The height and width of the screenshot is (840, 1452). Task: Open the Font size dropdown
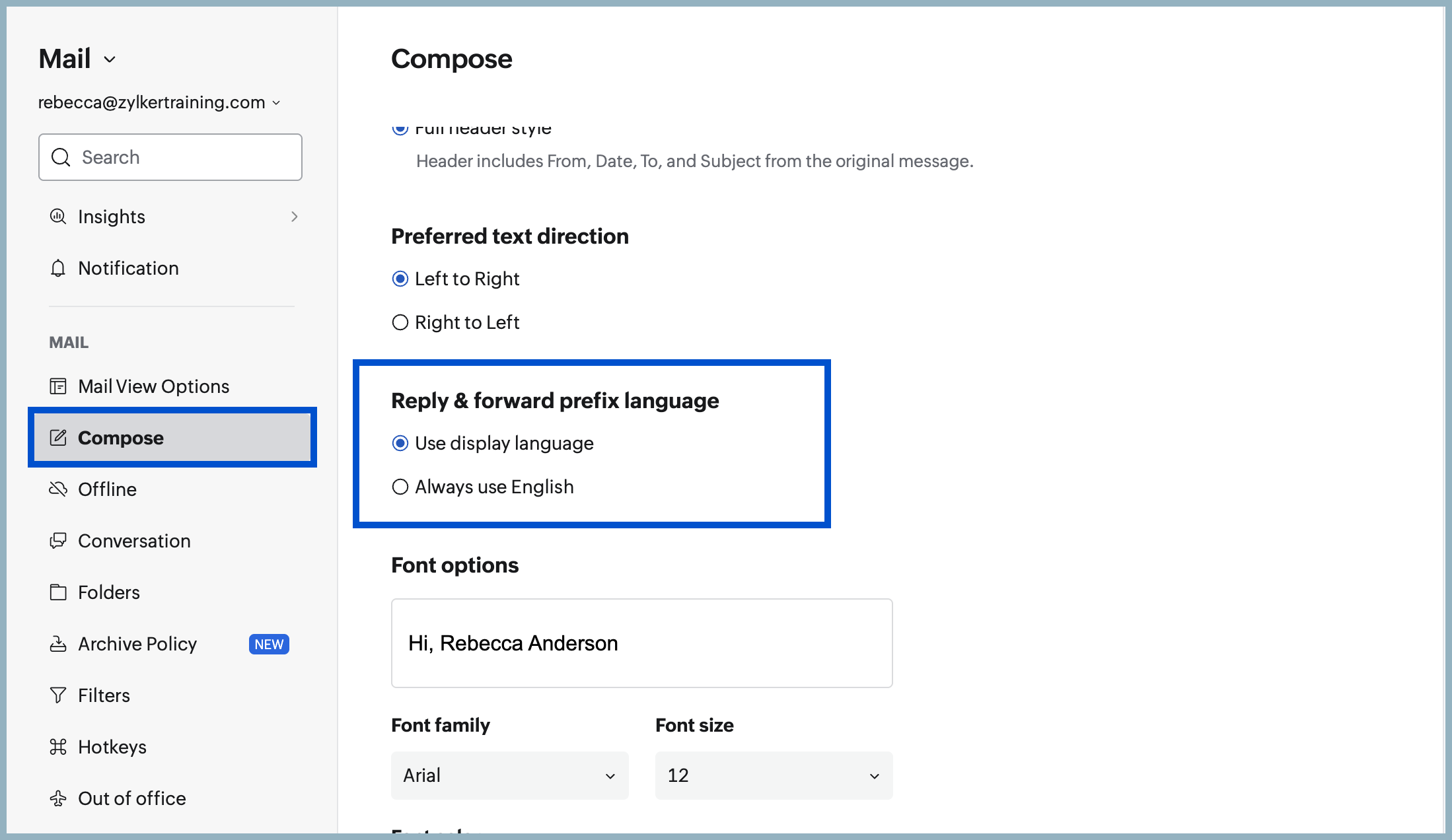pyautogui.click(x=774, y=775)
